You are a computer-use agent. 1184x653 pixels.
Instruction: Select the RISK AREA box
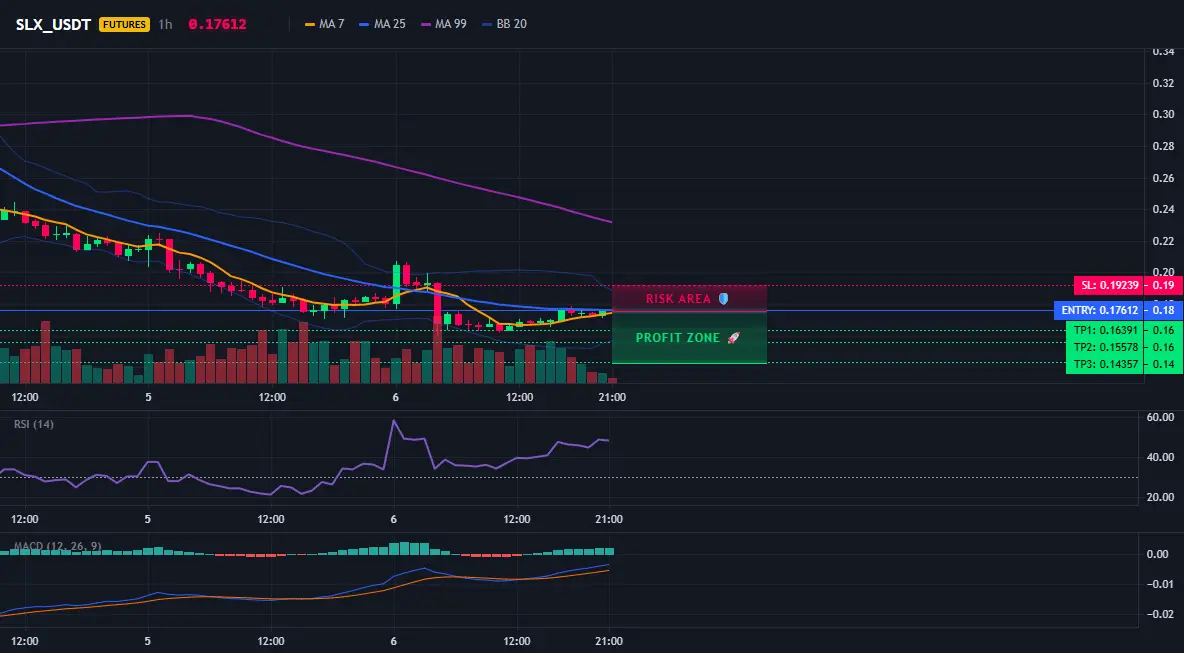pyautogui.click(x=689, y=298)
